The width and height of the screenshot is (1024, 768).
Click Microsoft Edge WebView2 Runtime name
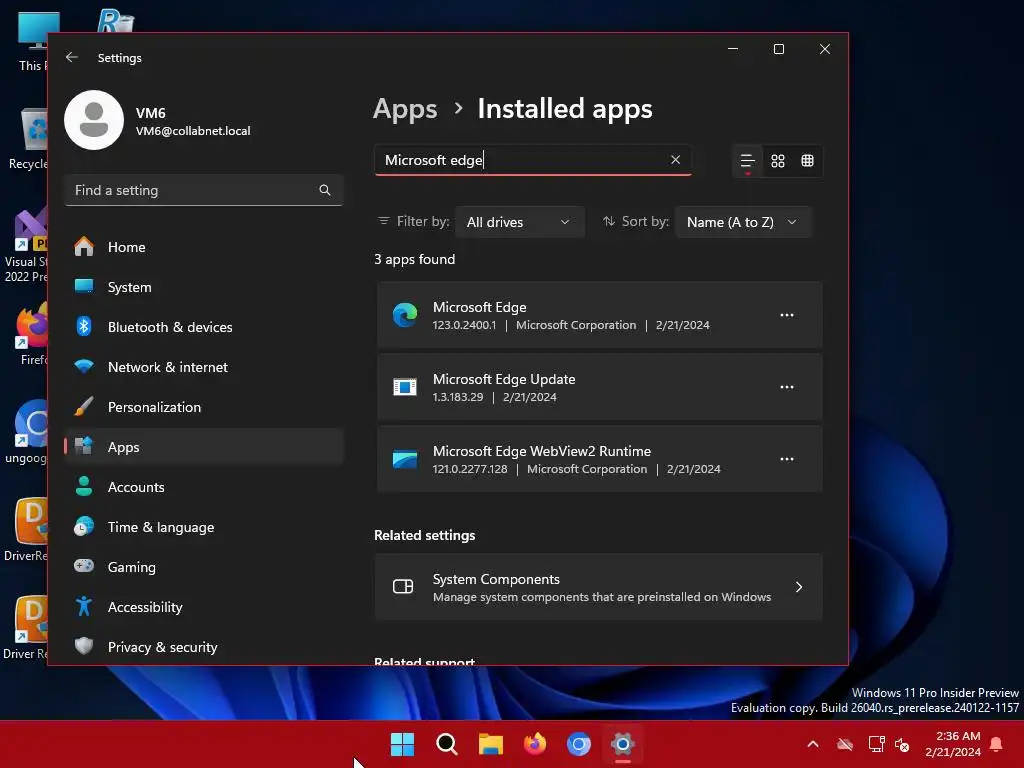[541, 451]
